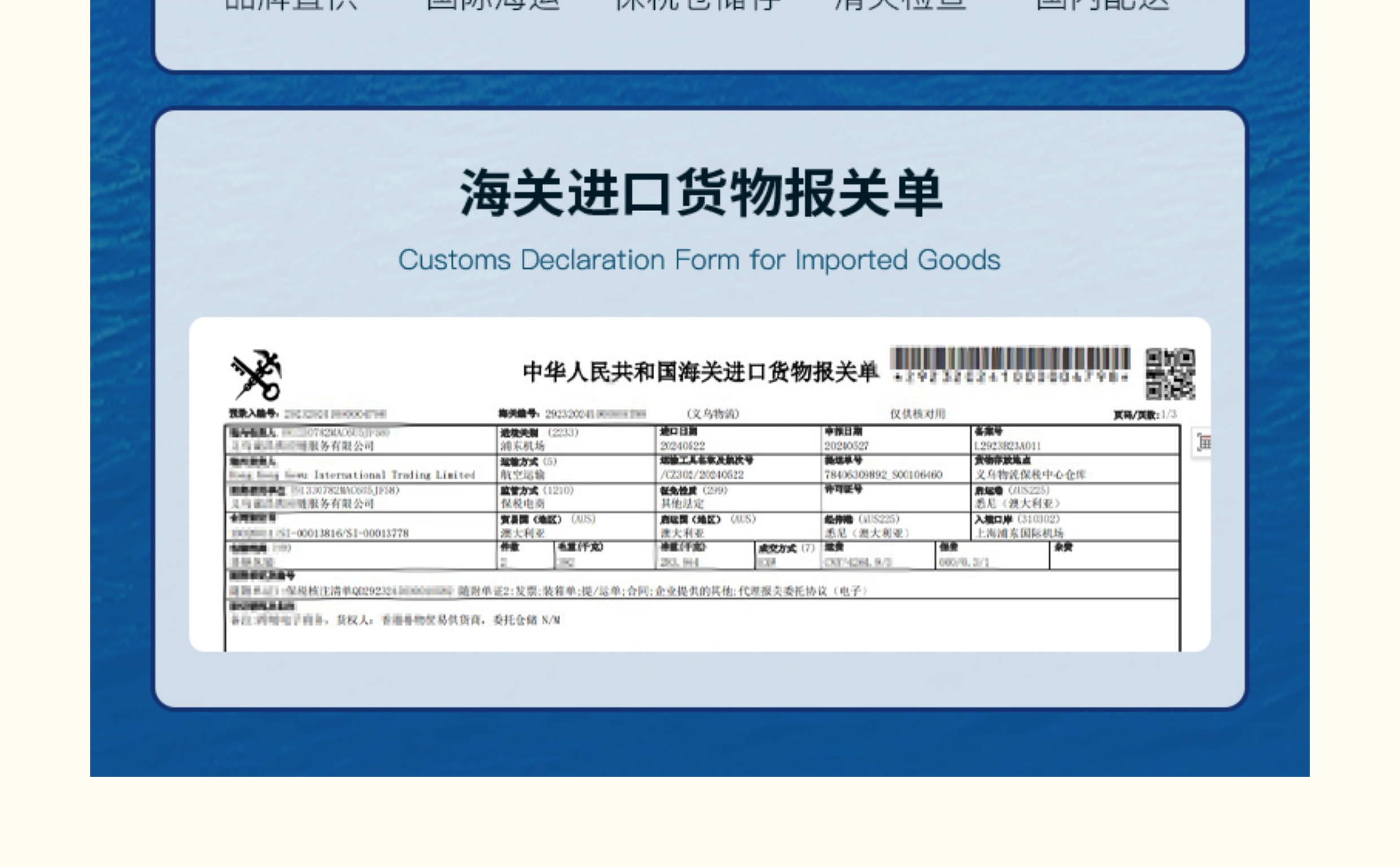Click the partially visible 保税仓储存 label
Screen dimensions: 1400x867
697,5
